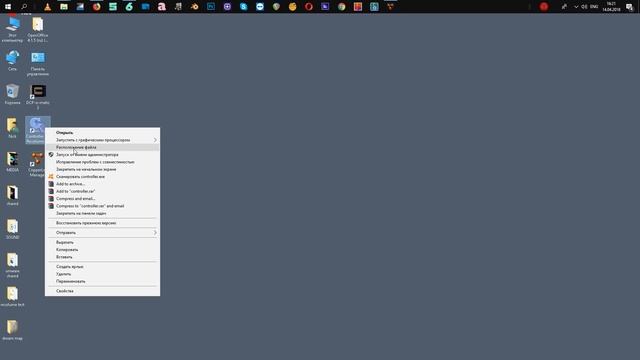Open the taskbar clock and date
The height and width of the screenshot is (360, 640).
pyautogui.click(x=611, y=7)
